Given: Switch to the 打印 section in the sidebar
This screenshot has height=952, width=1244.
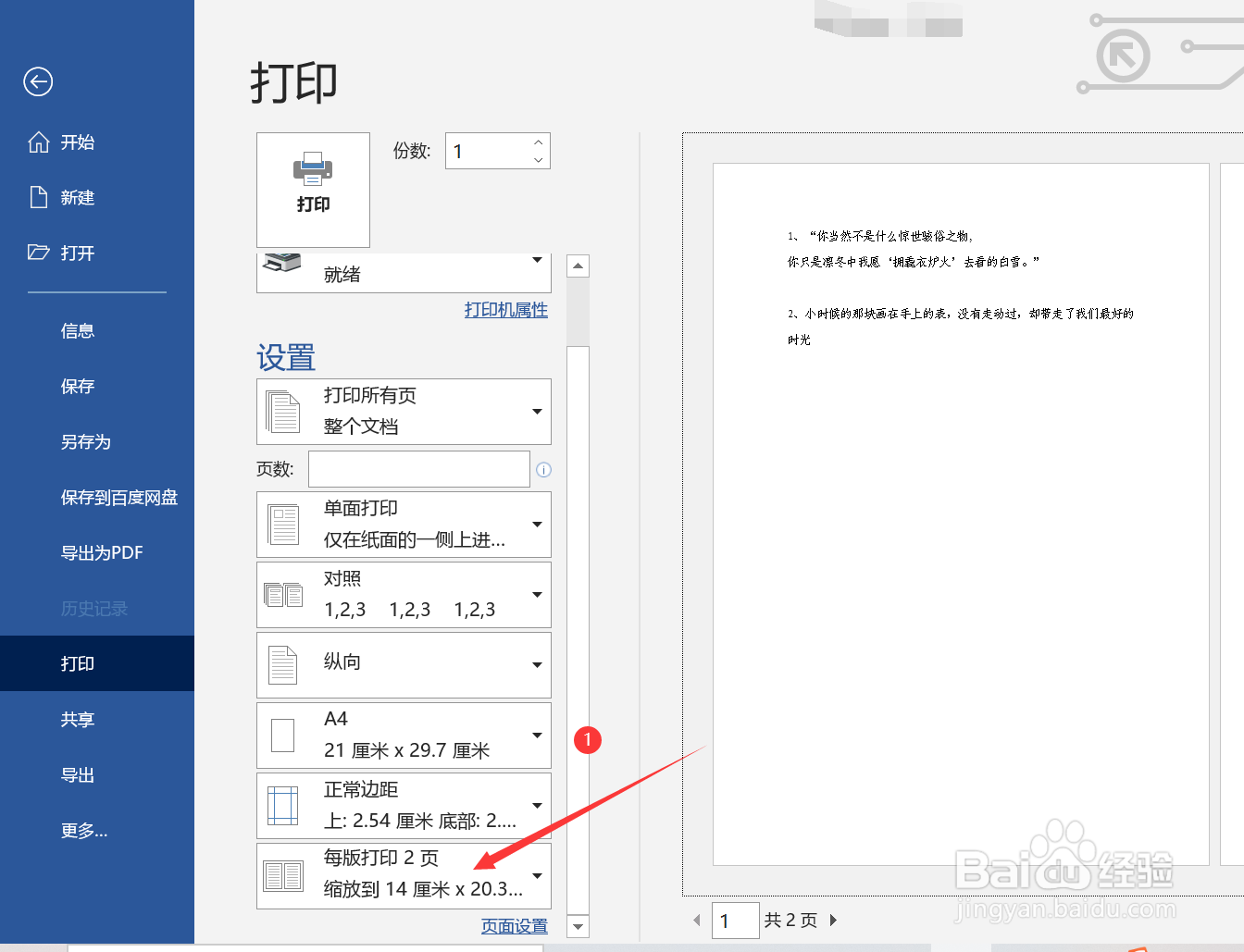Looking at the screenshot, I should point(78,663).
